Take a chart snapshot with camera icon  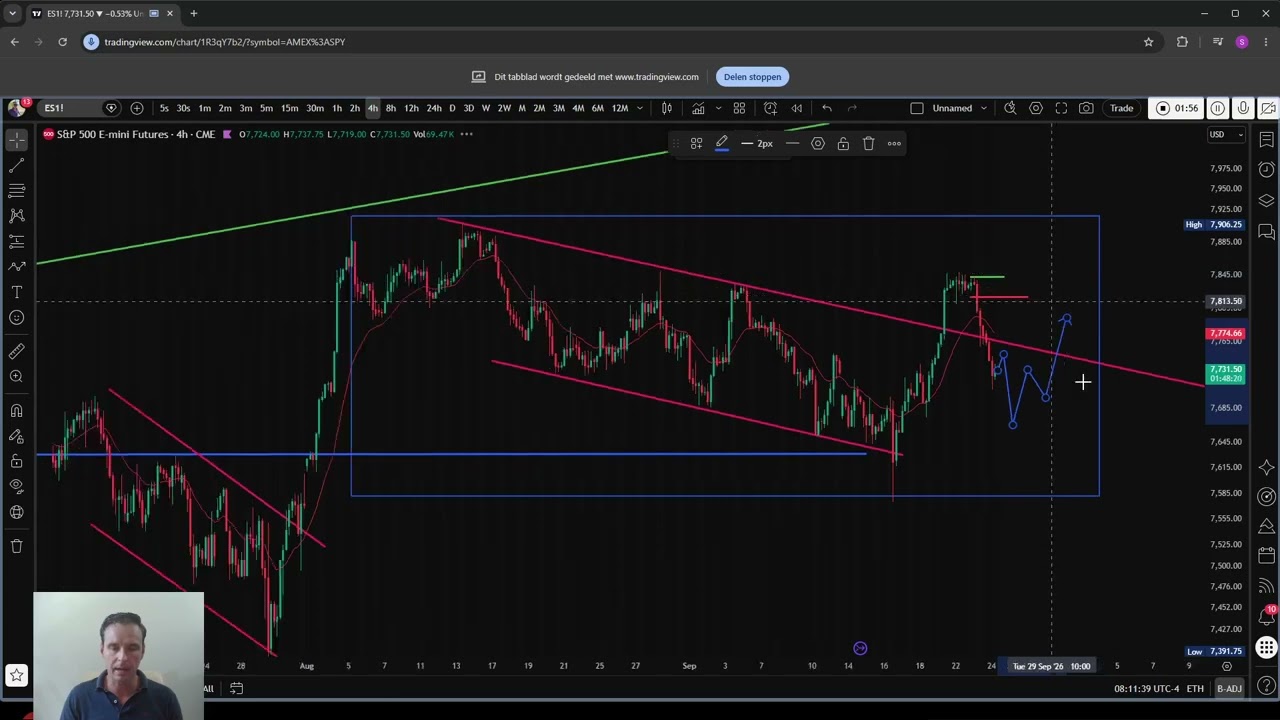[1086, 108]
